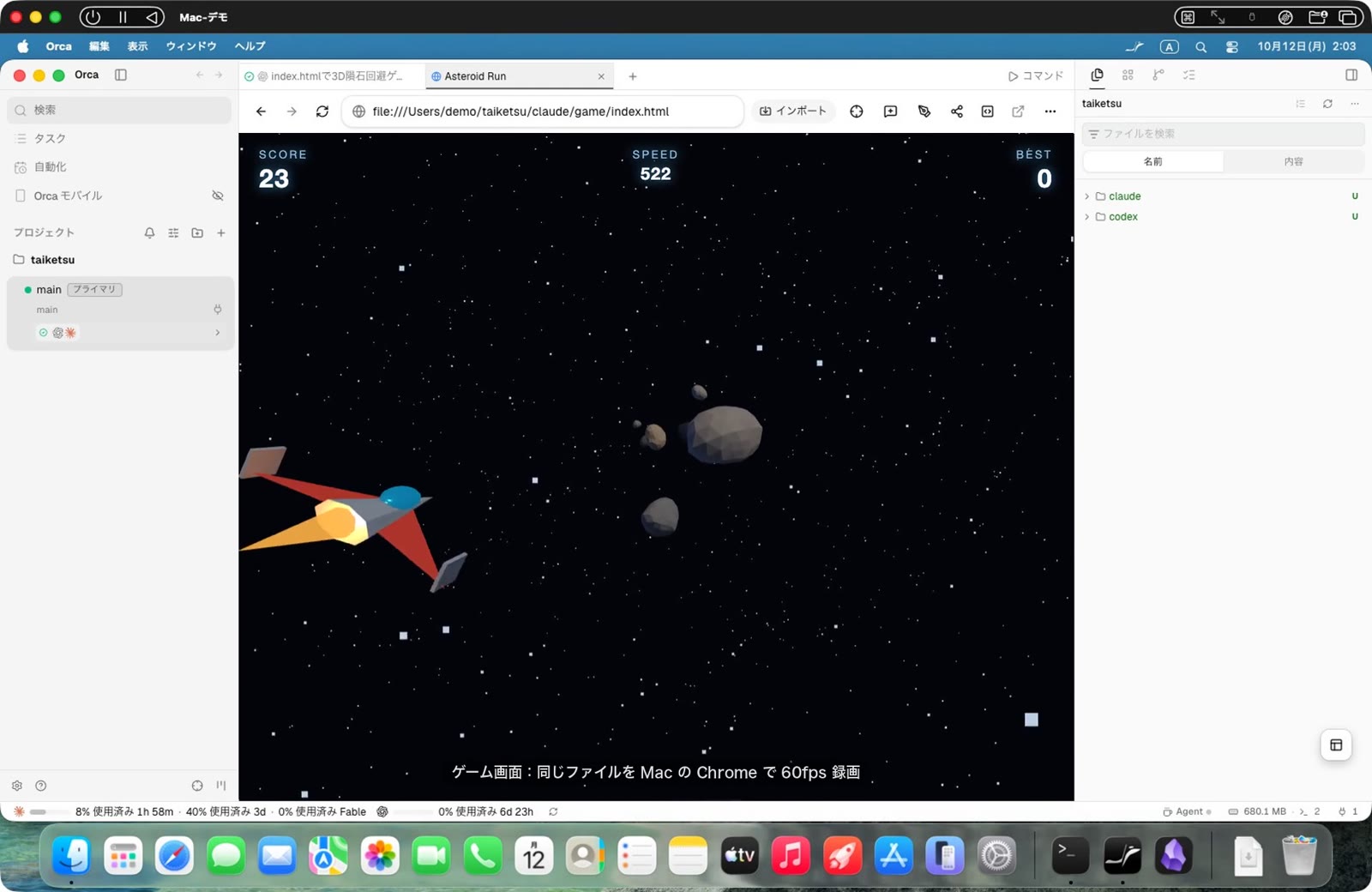The height and width of the screenshot is (892, 1372).
Task: Open a new tab with plus button
Action: point(633,76)
